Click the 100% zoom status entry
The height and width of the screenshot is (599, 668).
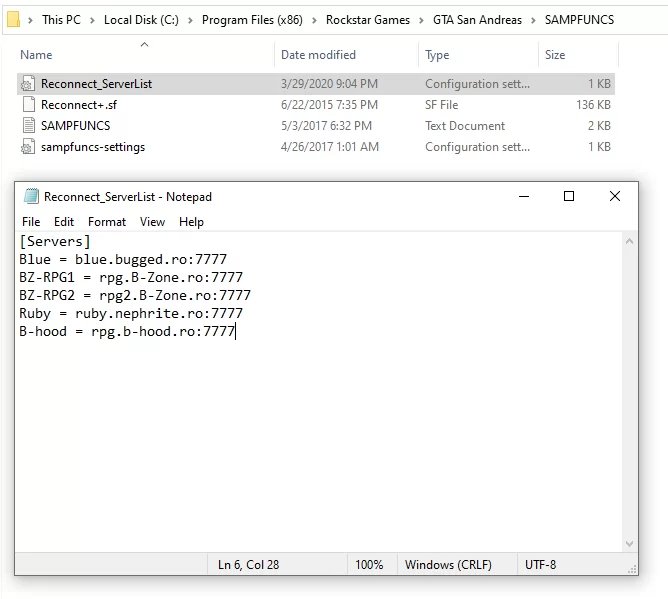[x=369, y=565]
